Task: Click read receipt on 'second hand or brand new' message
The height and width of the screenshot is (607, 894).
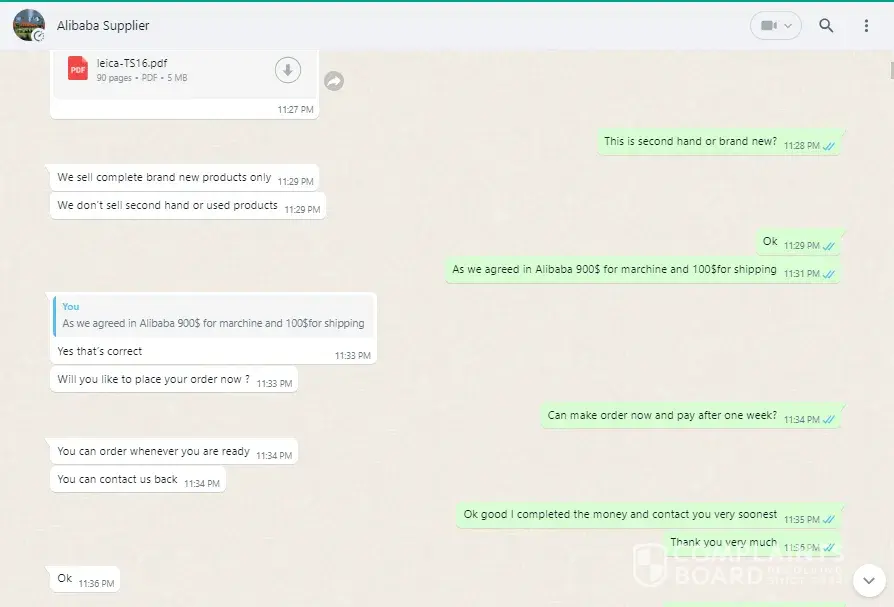Action: point(829,146)
